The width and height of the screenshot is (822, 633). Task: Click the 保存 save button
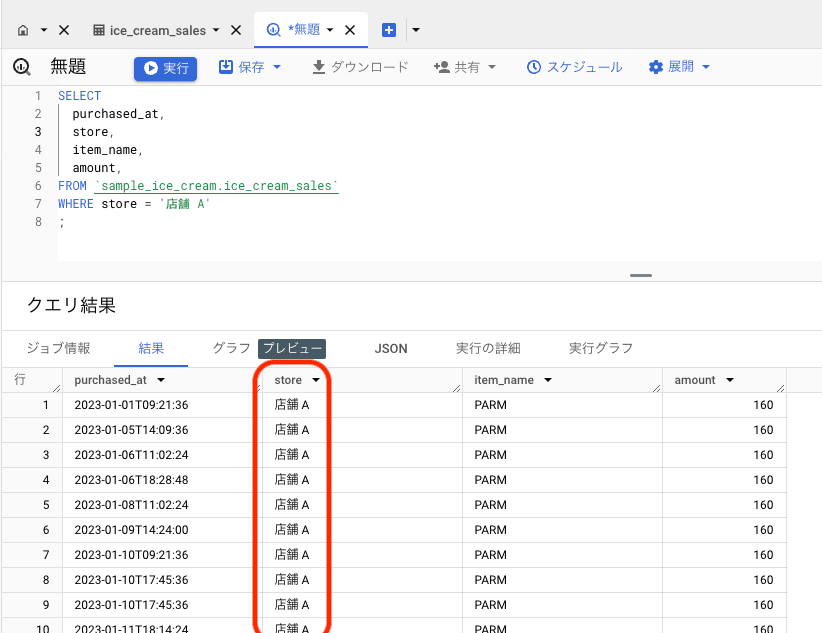241,67
